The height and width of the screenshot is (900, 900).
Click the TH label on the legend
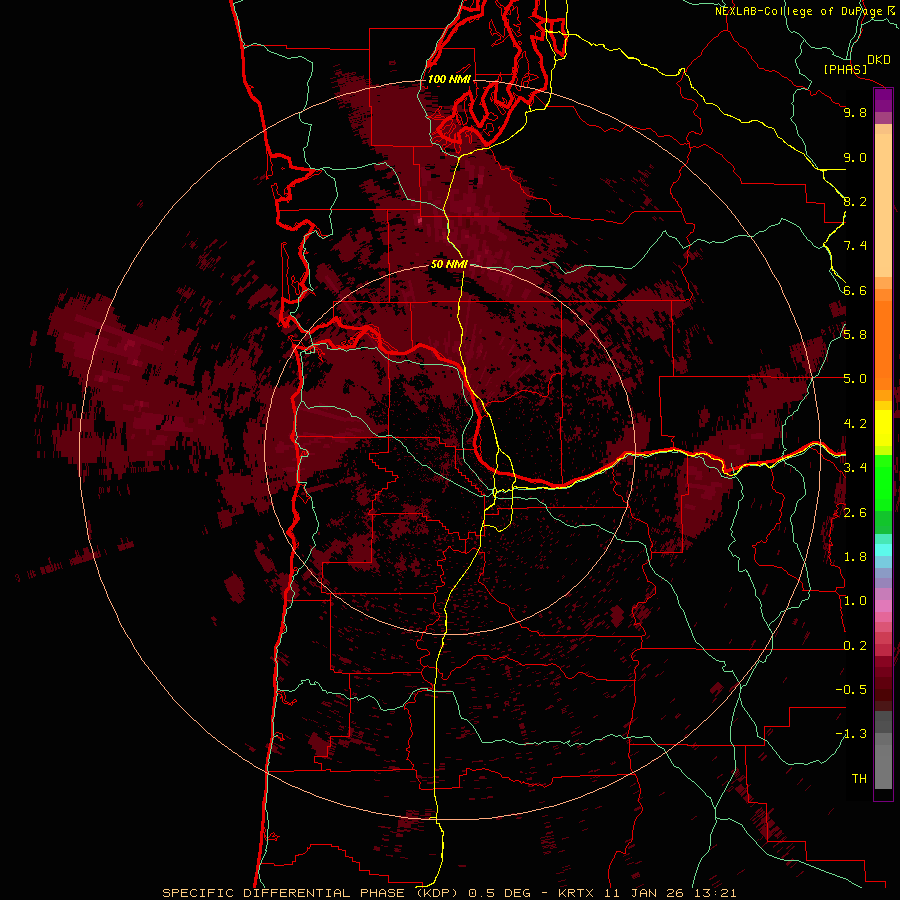tap(859, 779)
